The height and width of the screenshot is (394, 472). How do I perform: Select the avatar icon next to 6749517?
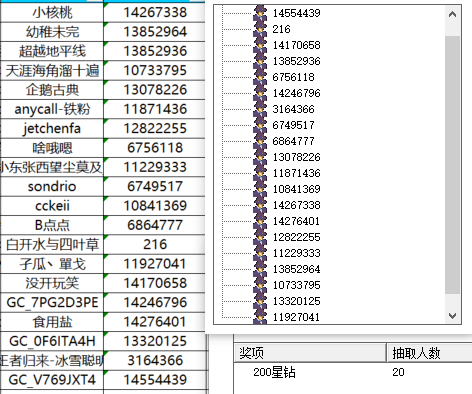(260, 125)
